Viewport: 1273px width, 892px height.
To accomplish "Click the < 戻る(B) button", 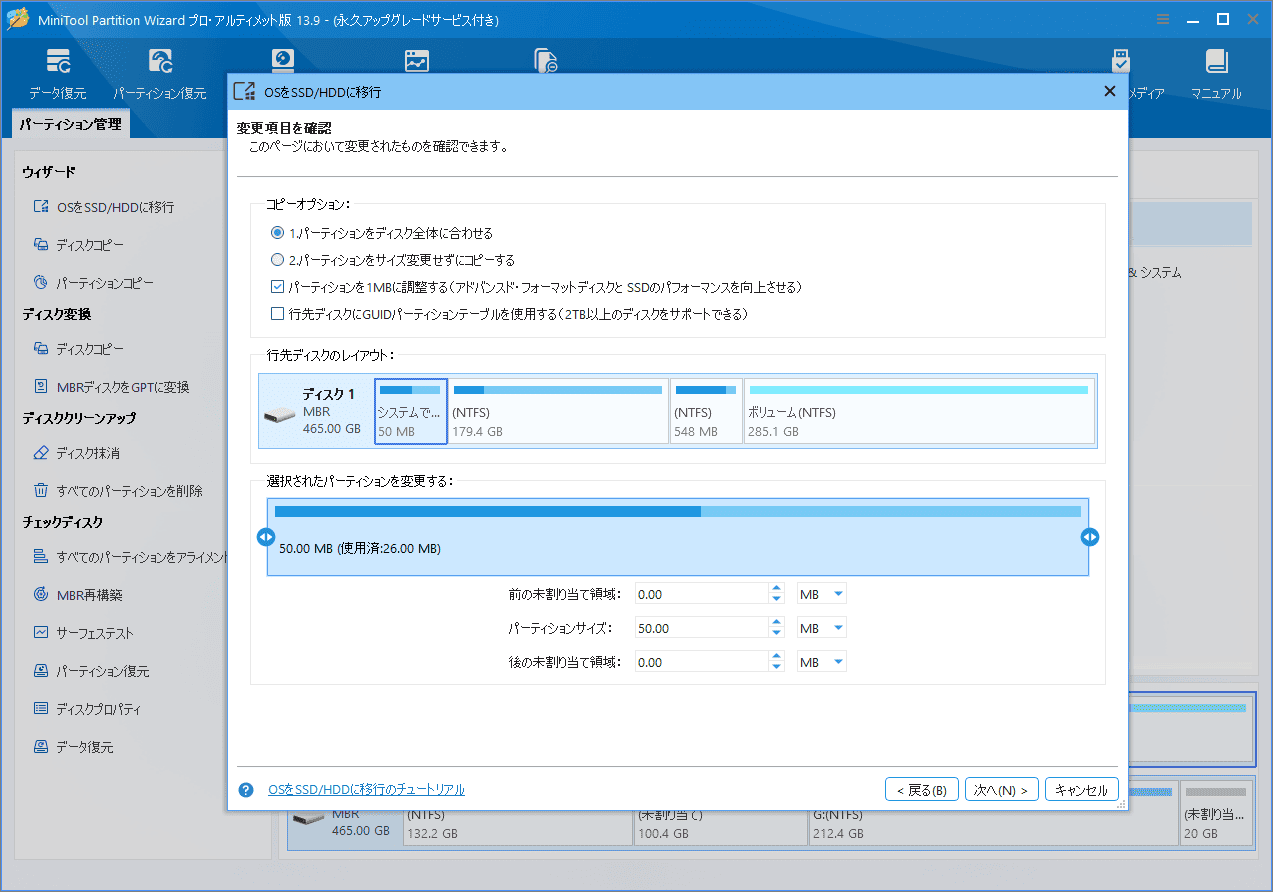I will (x=922, y=790).
